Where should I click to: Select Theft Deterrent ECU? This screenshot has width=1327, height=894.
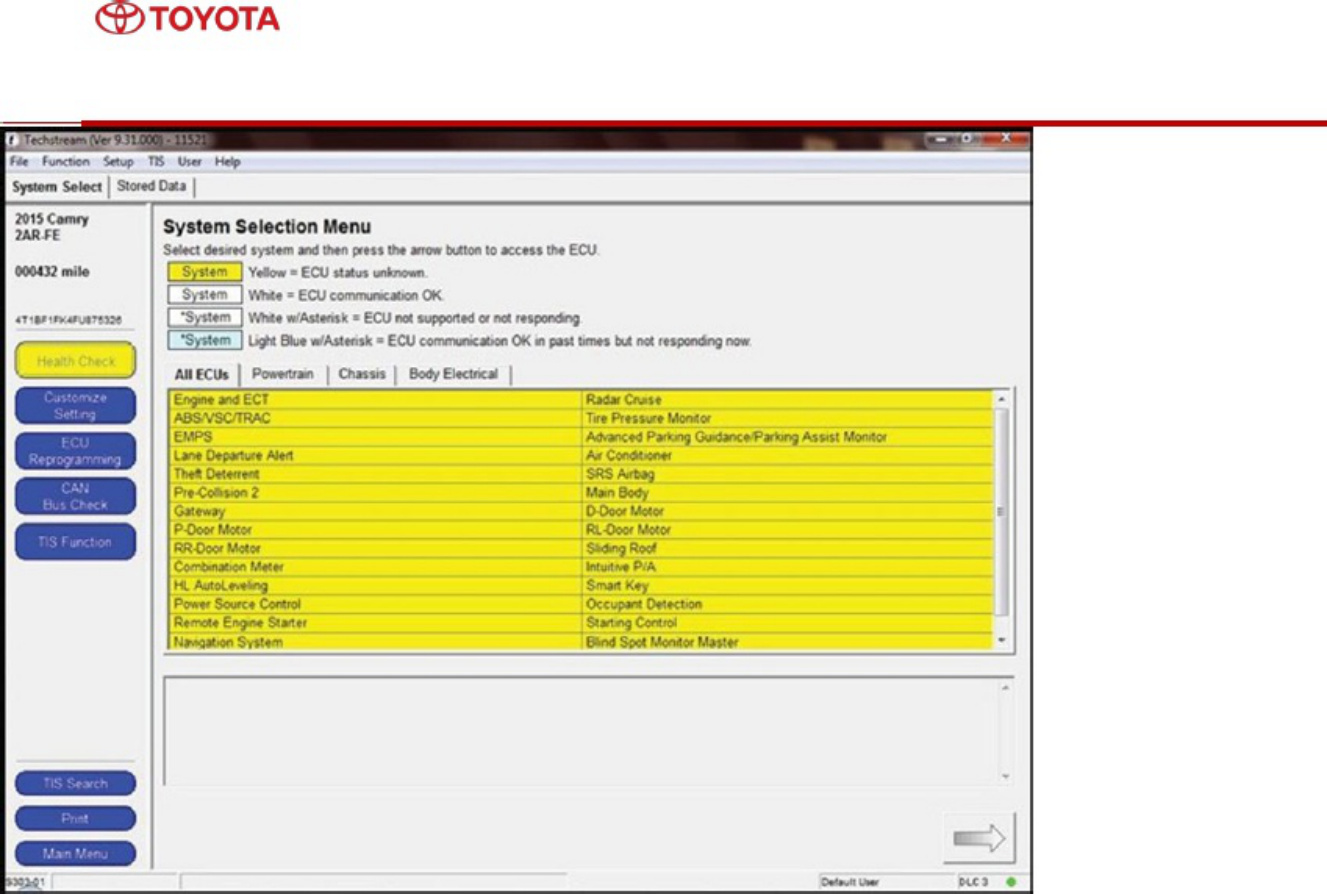pyautogui.click(x=375, y=474)
